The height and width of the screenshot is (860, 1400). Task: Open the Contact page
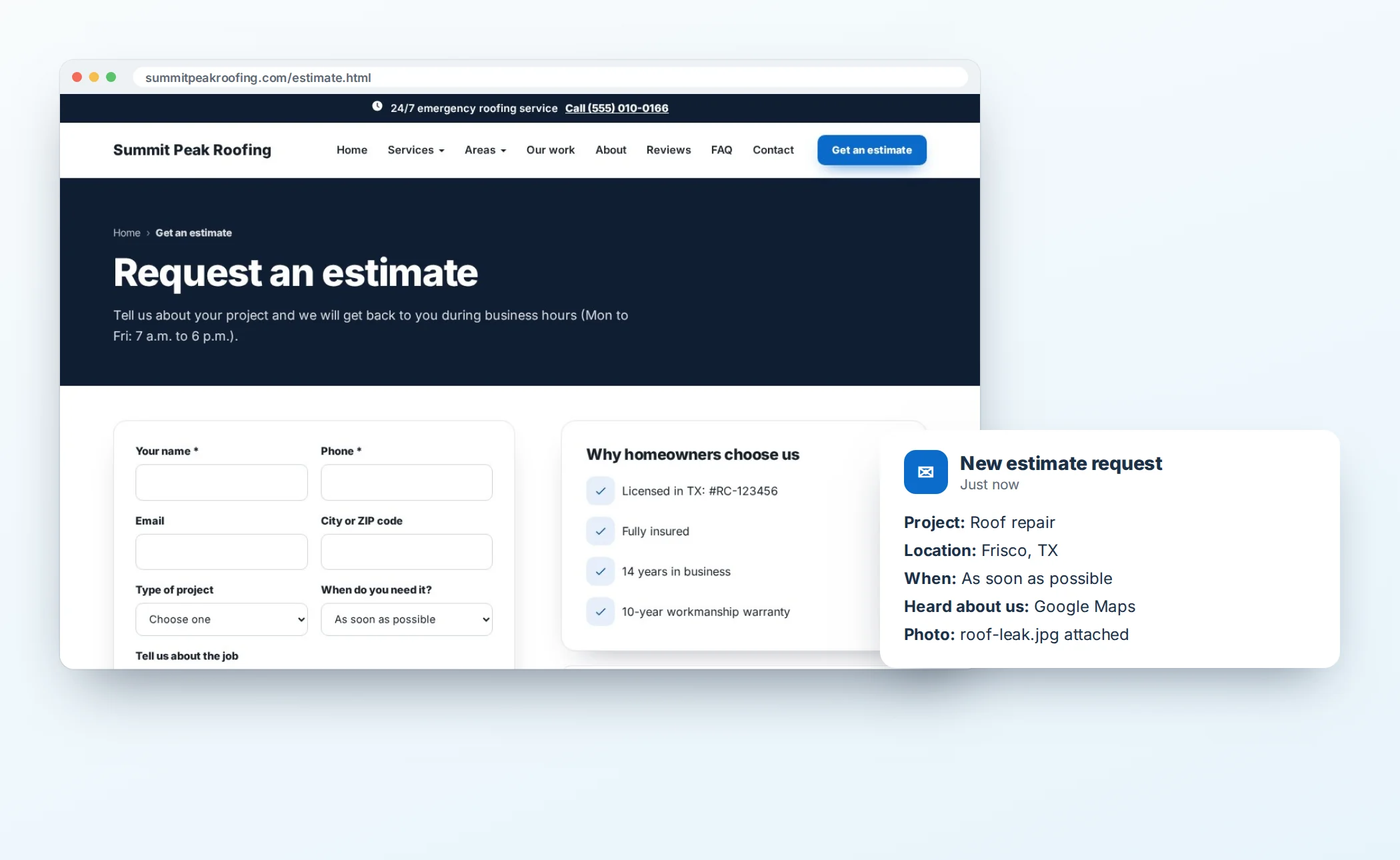[x=773, y=150]
